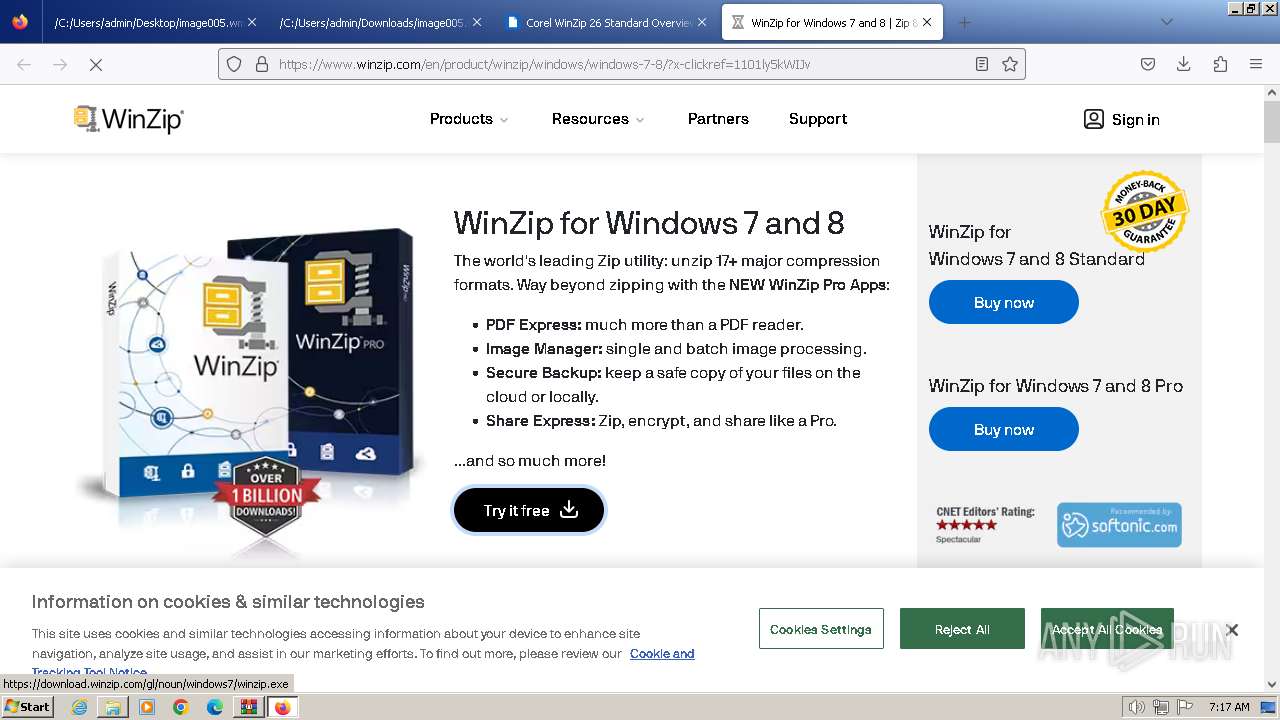
Task: Open the Pocket save icon
Action: click(x=1148, y=64)
